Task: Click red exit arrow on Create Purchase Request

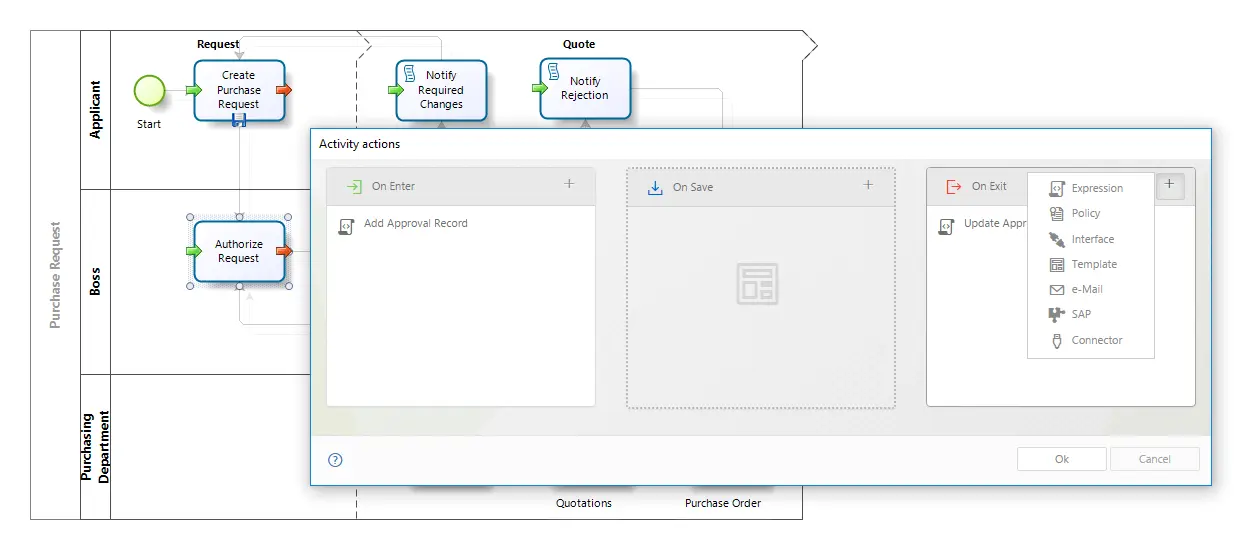Action: (284, 90)
